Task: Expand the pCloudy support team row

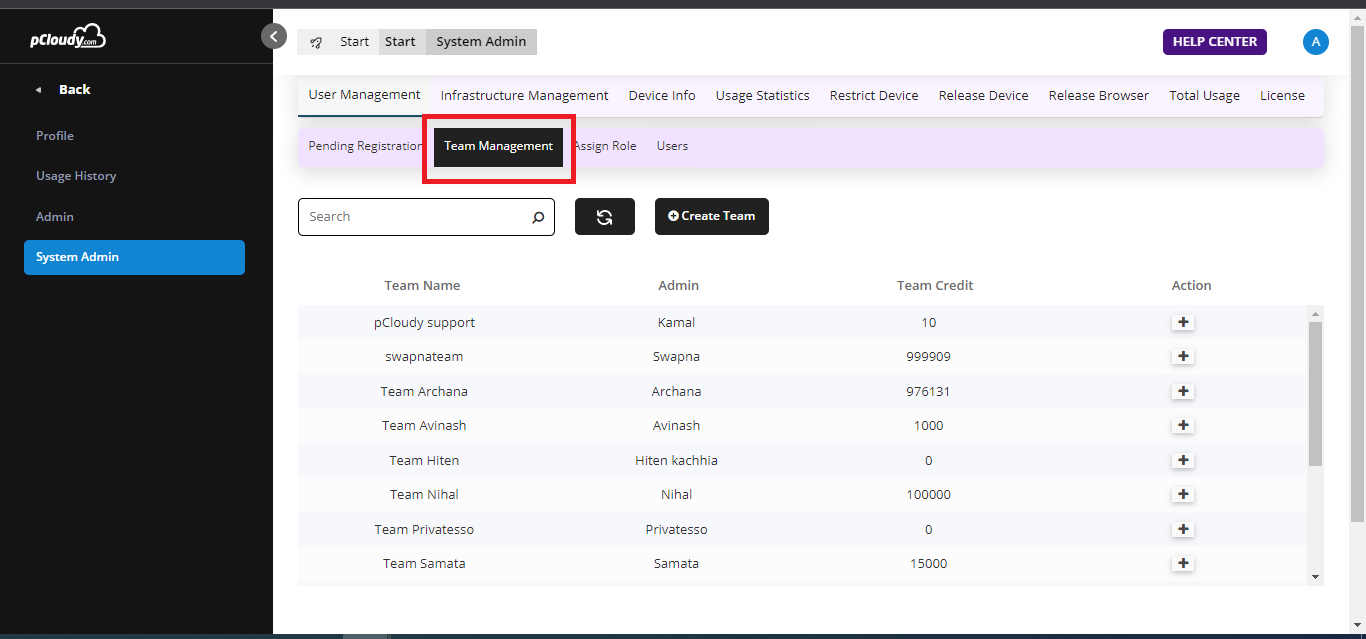Action: click(1183, 323)
